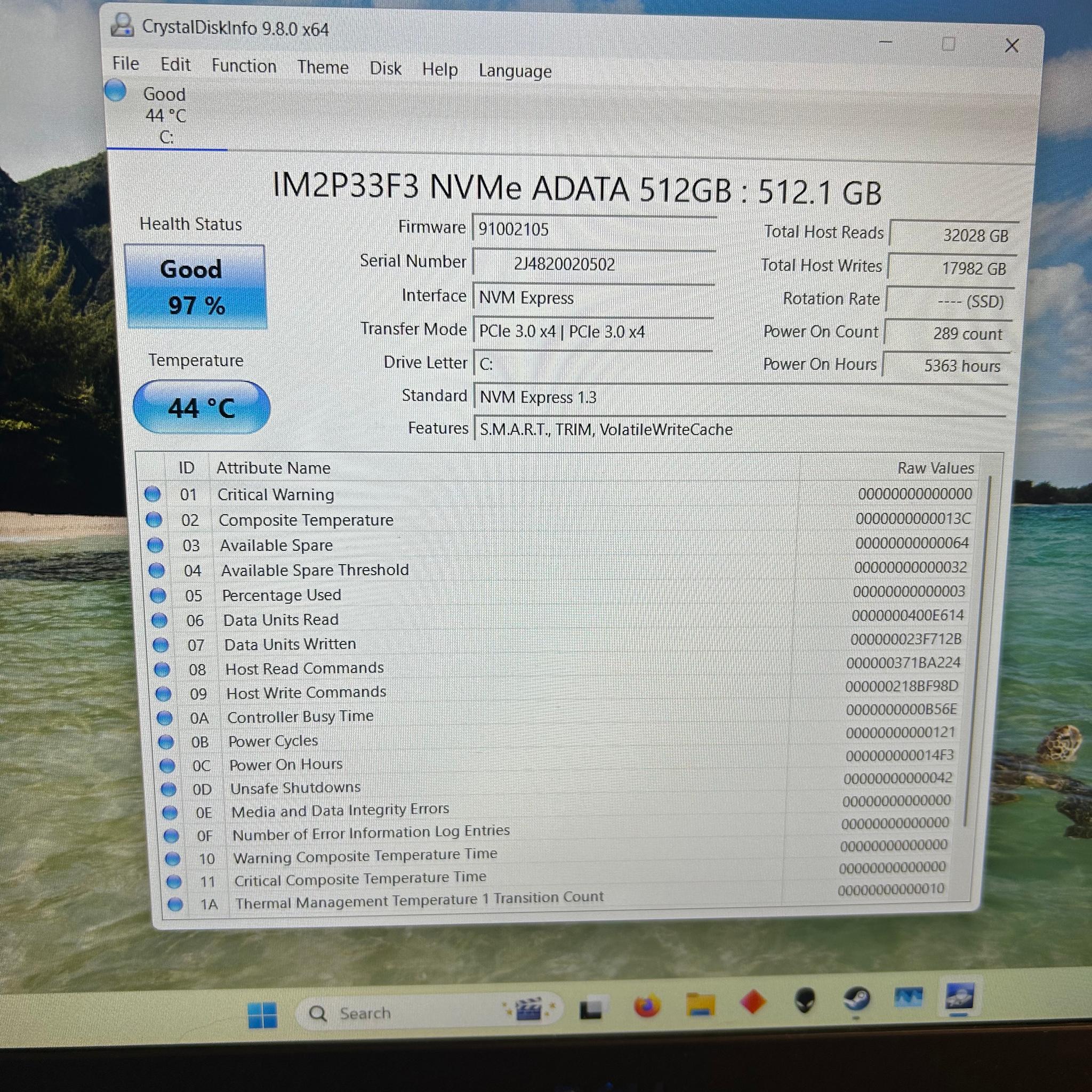Click the Serial Number field
This screenshot has height=1092, width=1092.
click(594, 264)
